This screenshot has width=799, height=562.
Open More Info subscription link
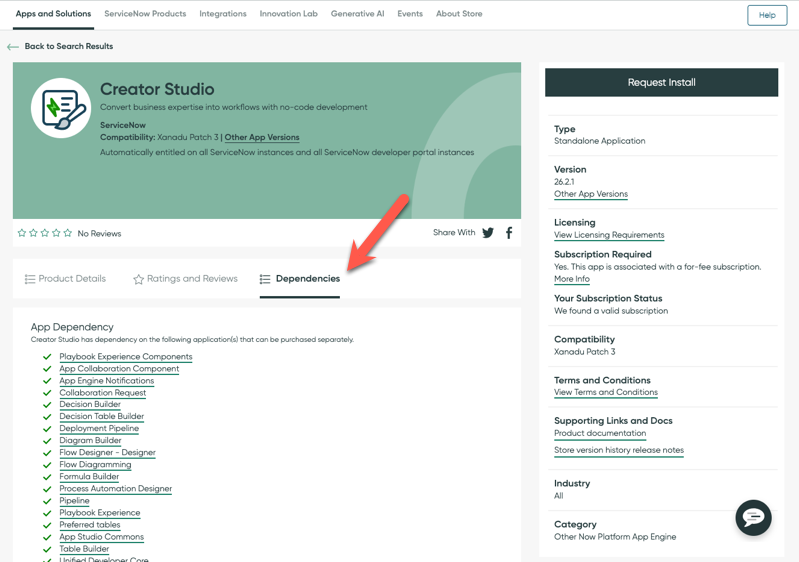(x=572, y=279)
